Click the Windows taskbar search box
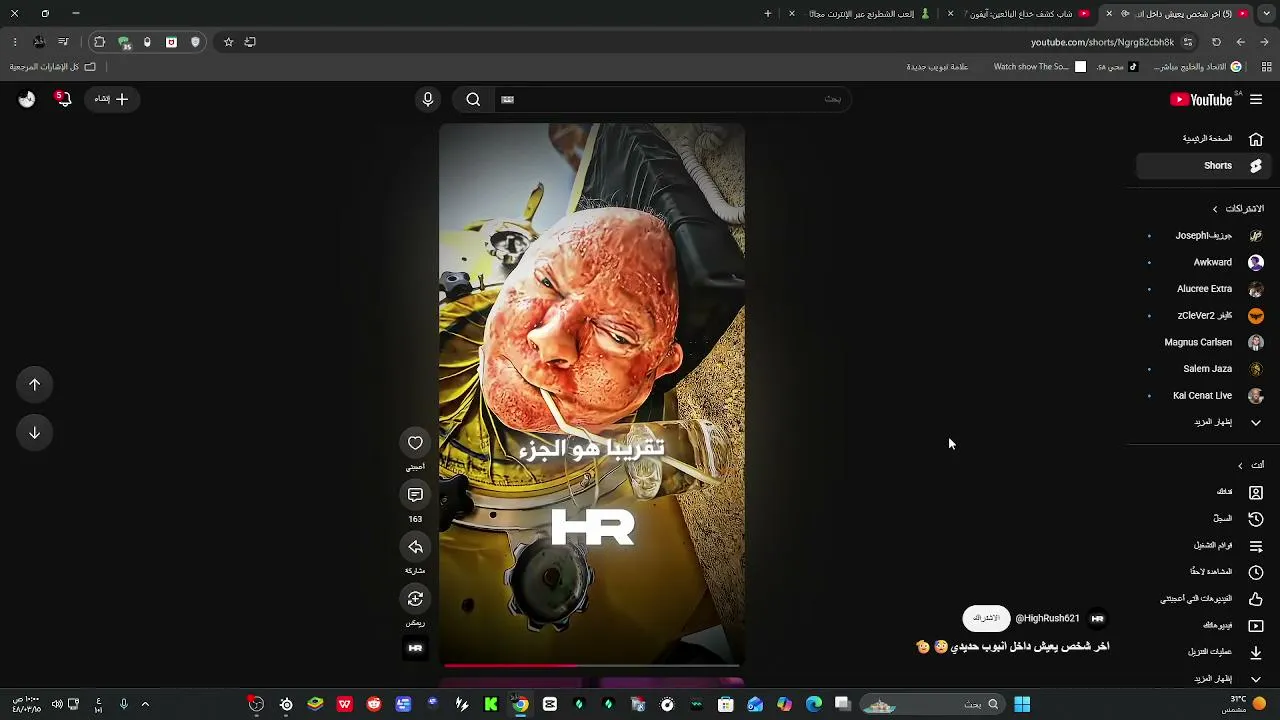The height and width of the screenshot is (720, 1280). (x=934, y=704)
